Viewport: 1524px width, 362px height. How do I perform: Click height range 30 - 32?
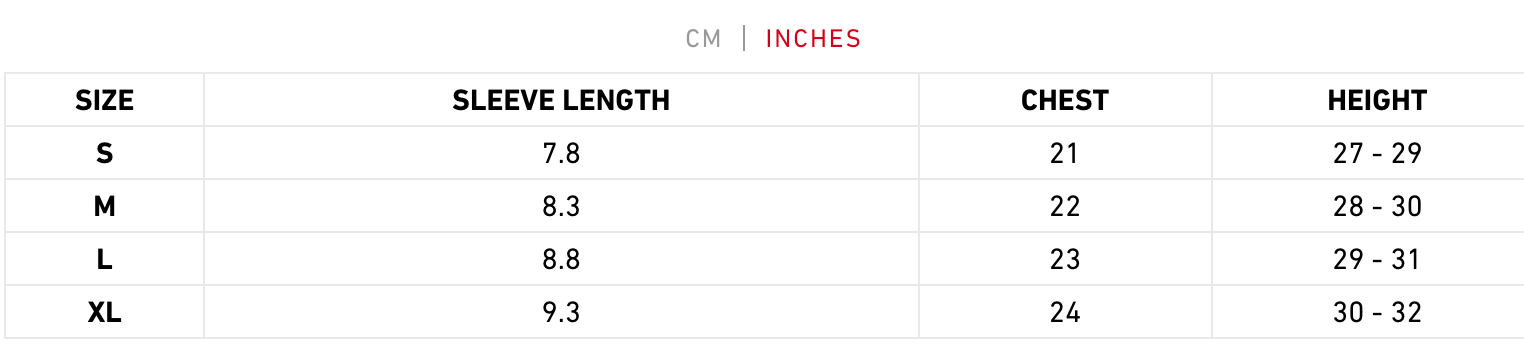tap(1377, 312)
